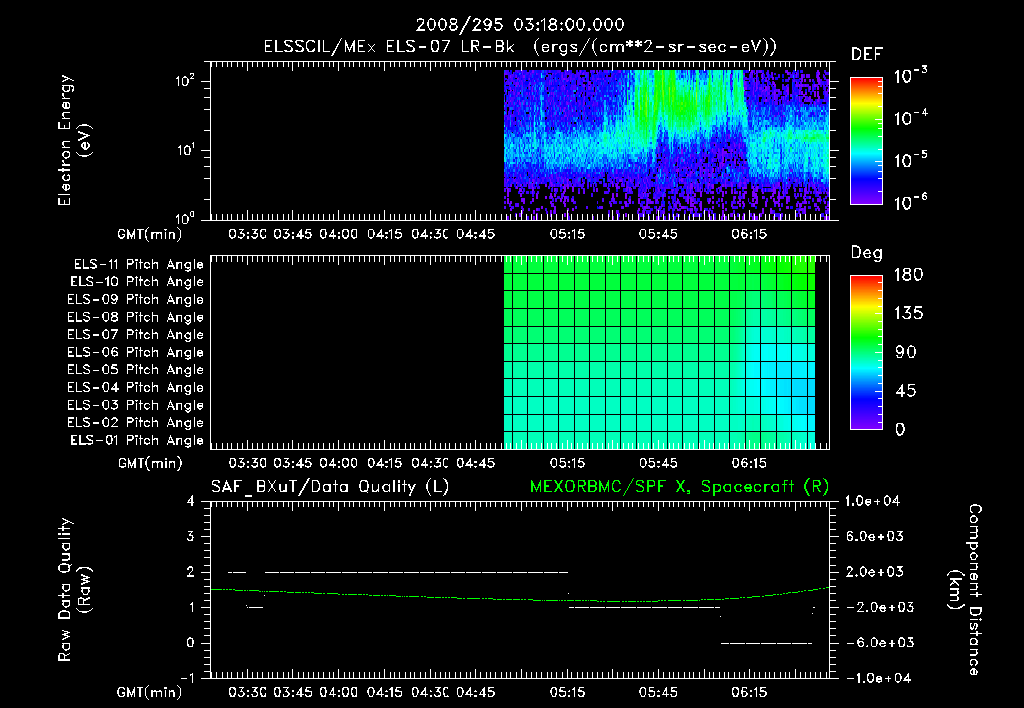Select the ELS-11 Pitch Angle label
The width and height of the screenshot is (1024, 708).
click(x=138, y=265)
